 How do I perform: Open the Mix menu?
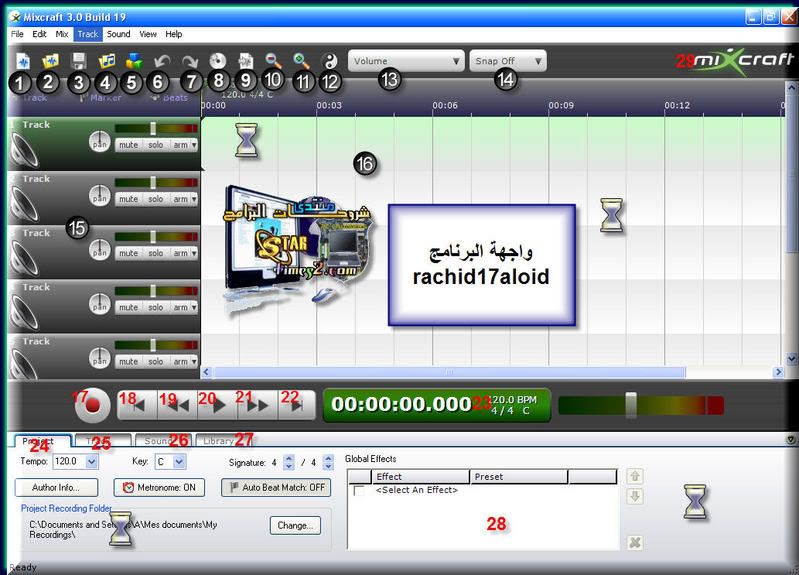pos(62,34)
